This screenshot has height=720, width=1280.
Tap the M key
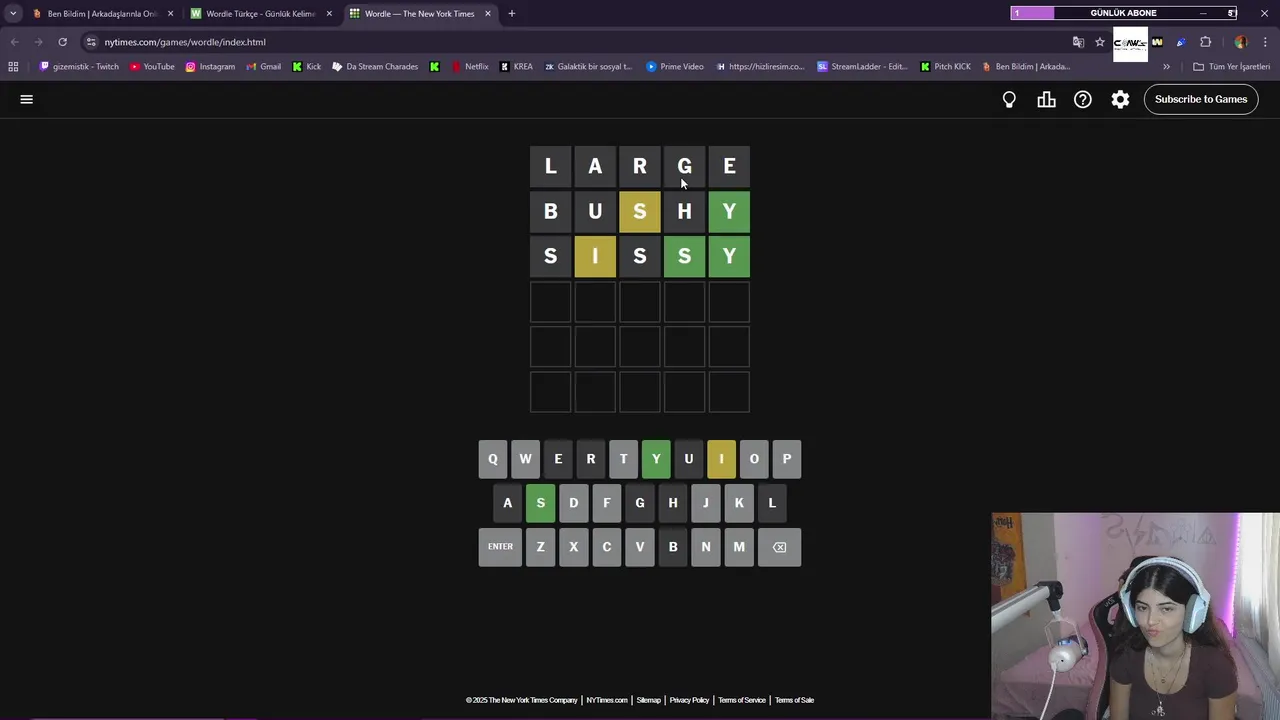738,547
